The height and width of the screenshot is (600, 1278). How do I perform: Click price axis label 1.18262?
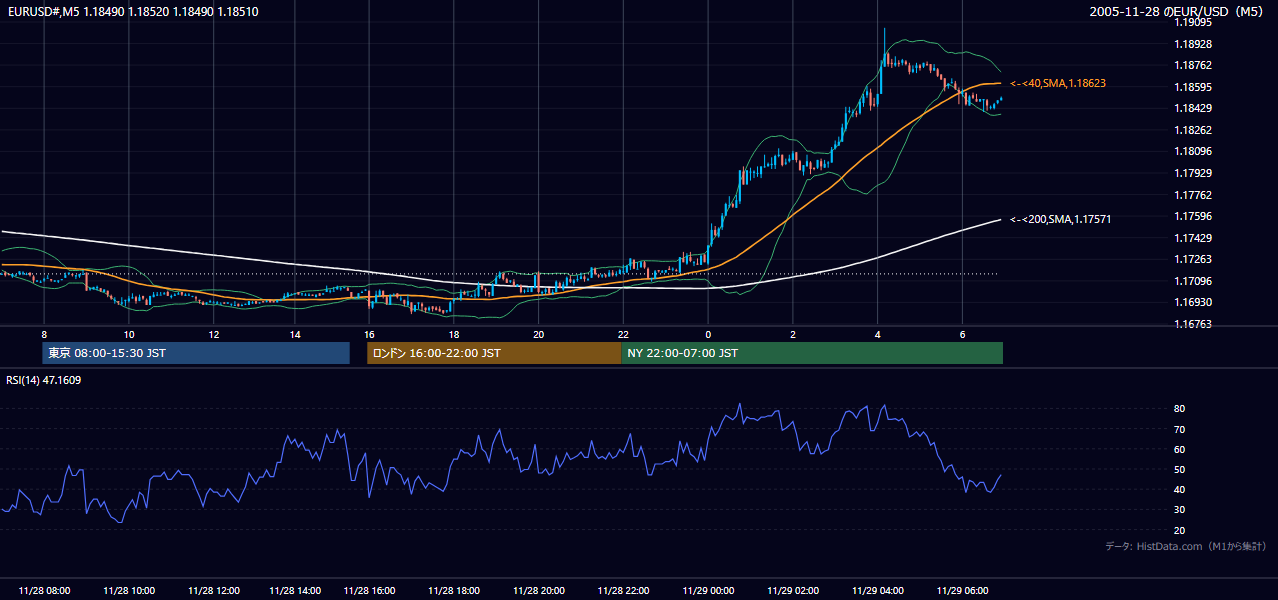tap(1192, 130)
